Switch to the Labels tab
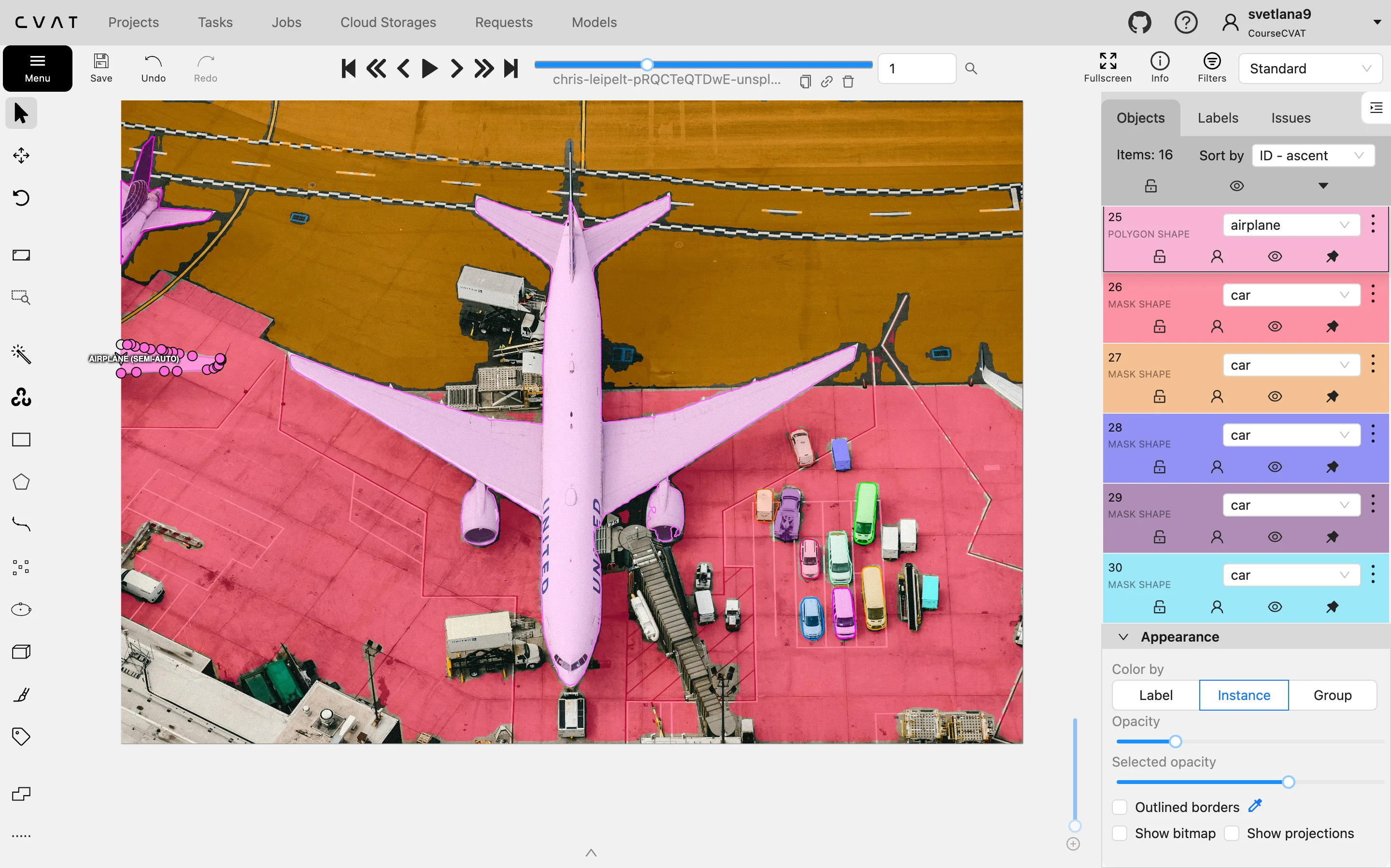The height and width of the screenshot is (868, 1391). [x=1218, y=118]
